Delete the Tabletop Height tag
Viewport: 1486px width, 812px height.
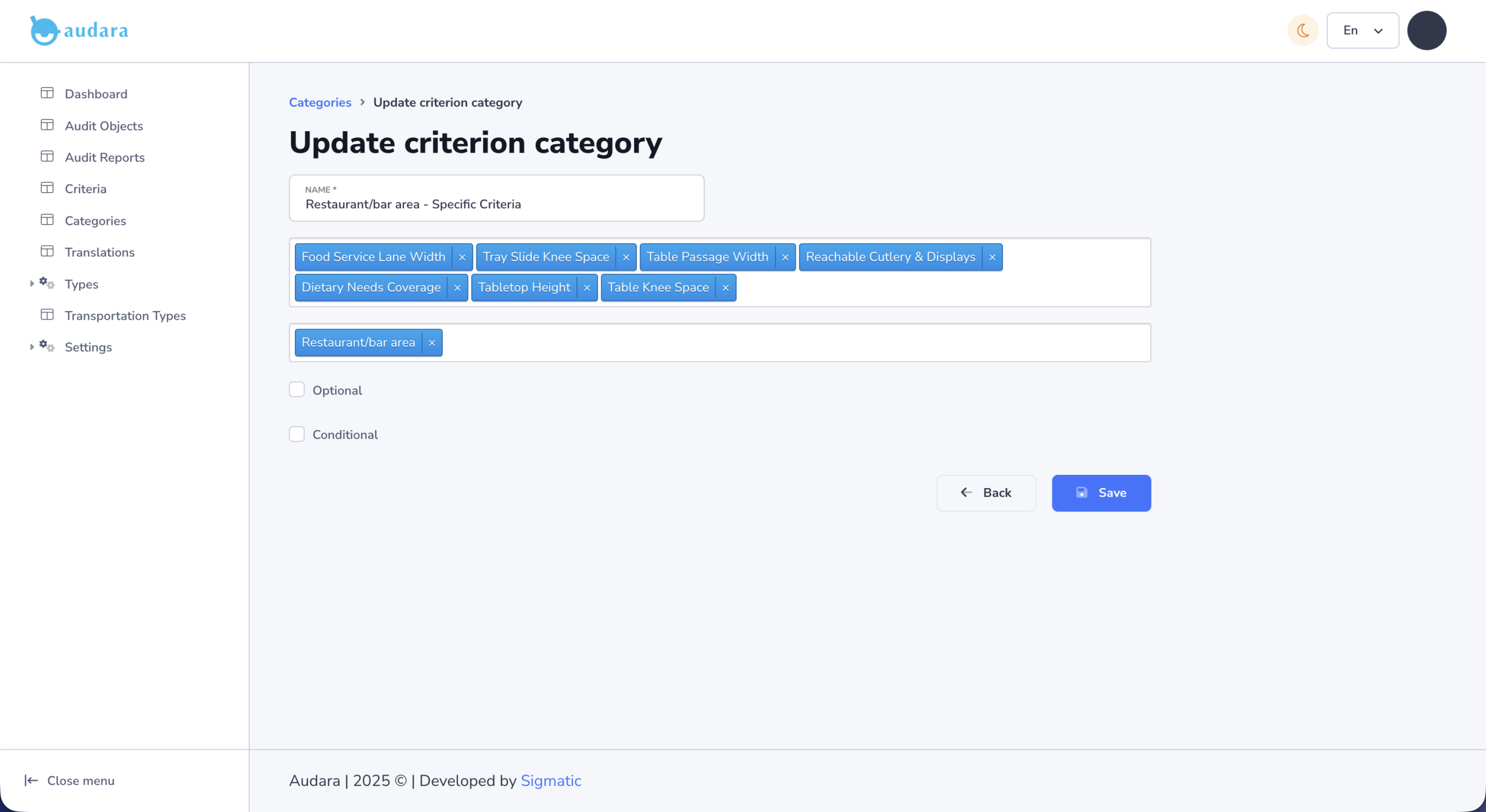[x=587, y=288]
